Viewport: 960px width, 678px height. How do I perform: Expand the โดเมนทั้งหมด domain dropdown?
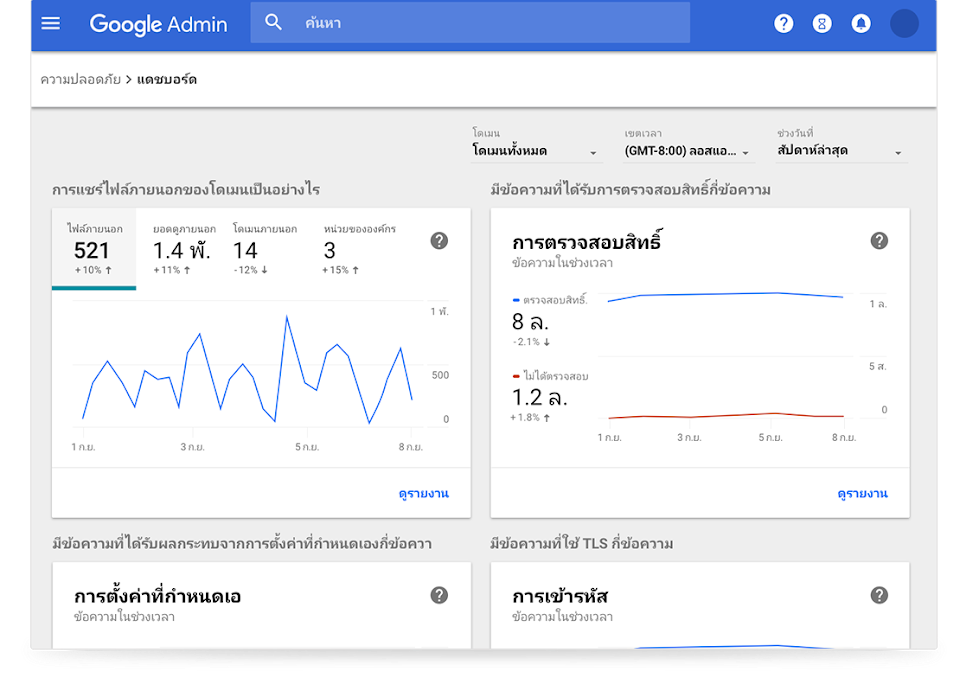click(535, 151)
